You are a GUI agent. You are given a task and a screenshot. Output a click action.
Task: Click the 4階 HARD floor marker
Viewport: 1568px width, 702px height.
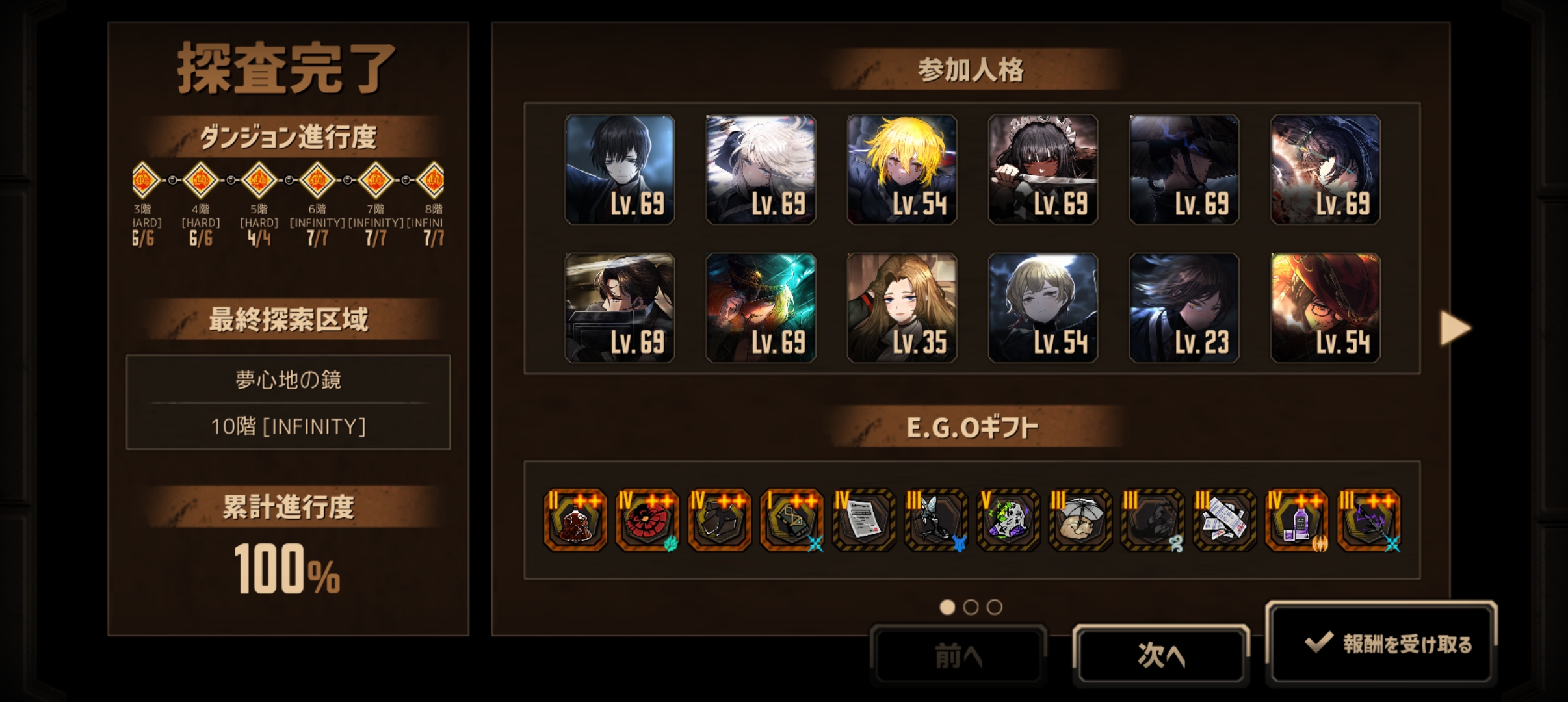[200, 180]
